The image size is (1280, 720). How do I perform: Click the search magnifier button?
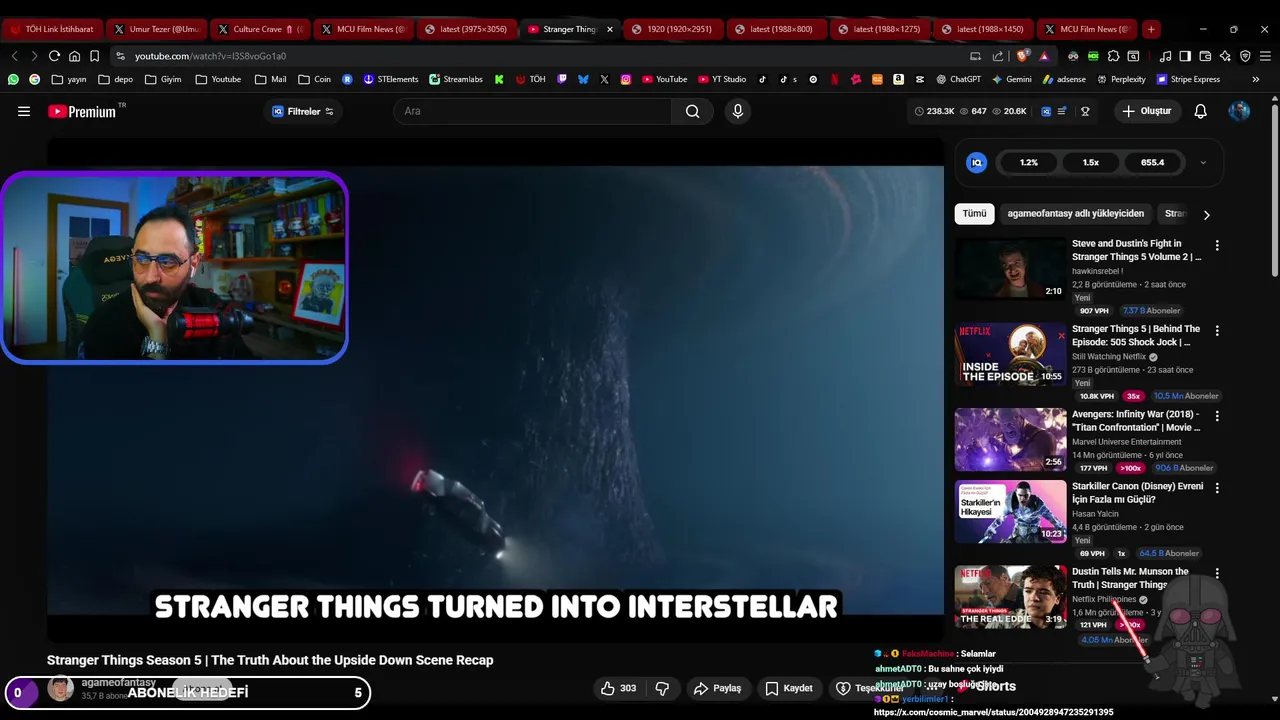(x=692, y=111)
